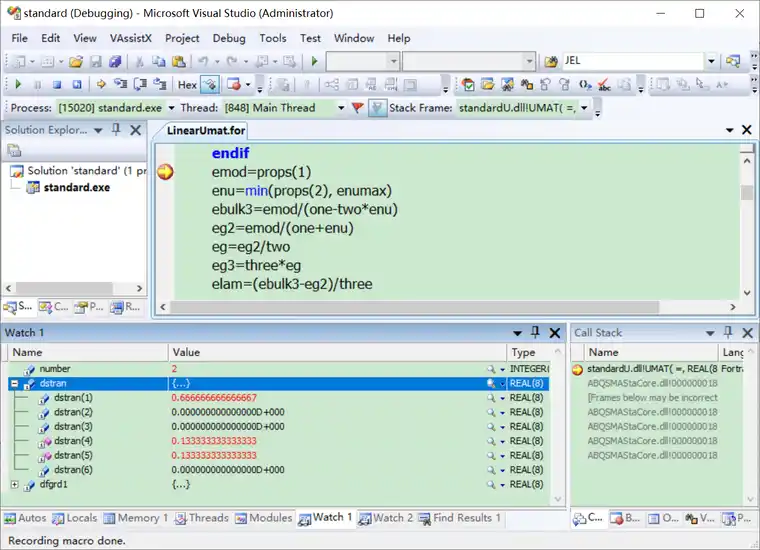Click the Paste clipboard icon
760x550 pixels.
pos(178,62)
